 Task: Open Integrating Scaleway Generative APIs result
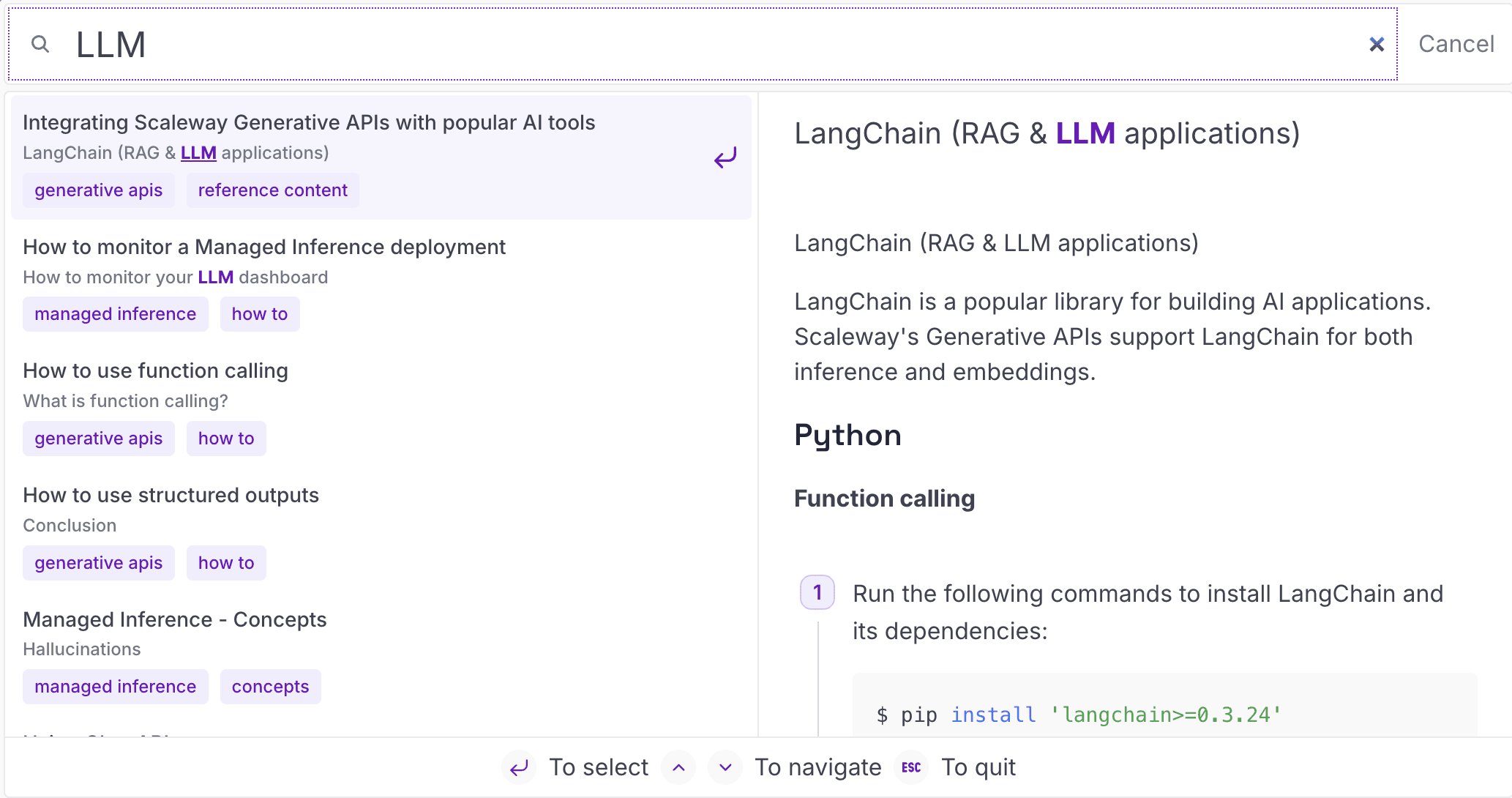pos(309,122)
